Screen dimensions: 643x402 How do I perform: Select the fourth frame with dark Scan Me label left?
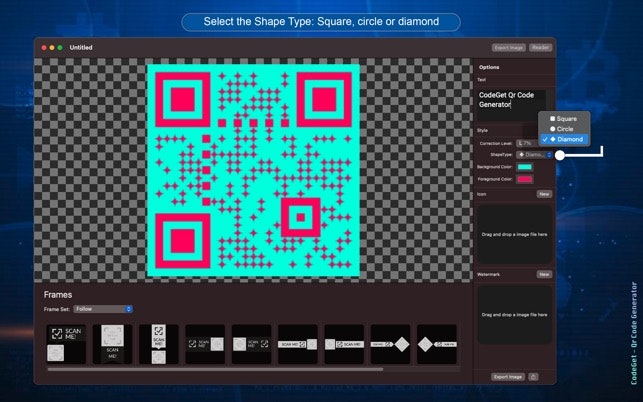click(205, 344)
